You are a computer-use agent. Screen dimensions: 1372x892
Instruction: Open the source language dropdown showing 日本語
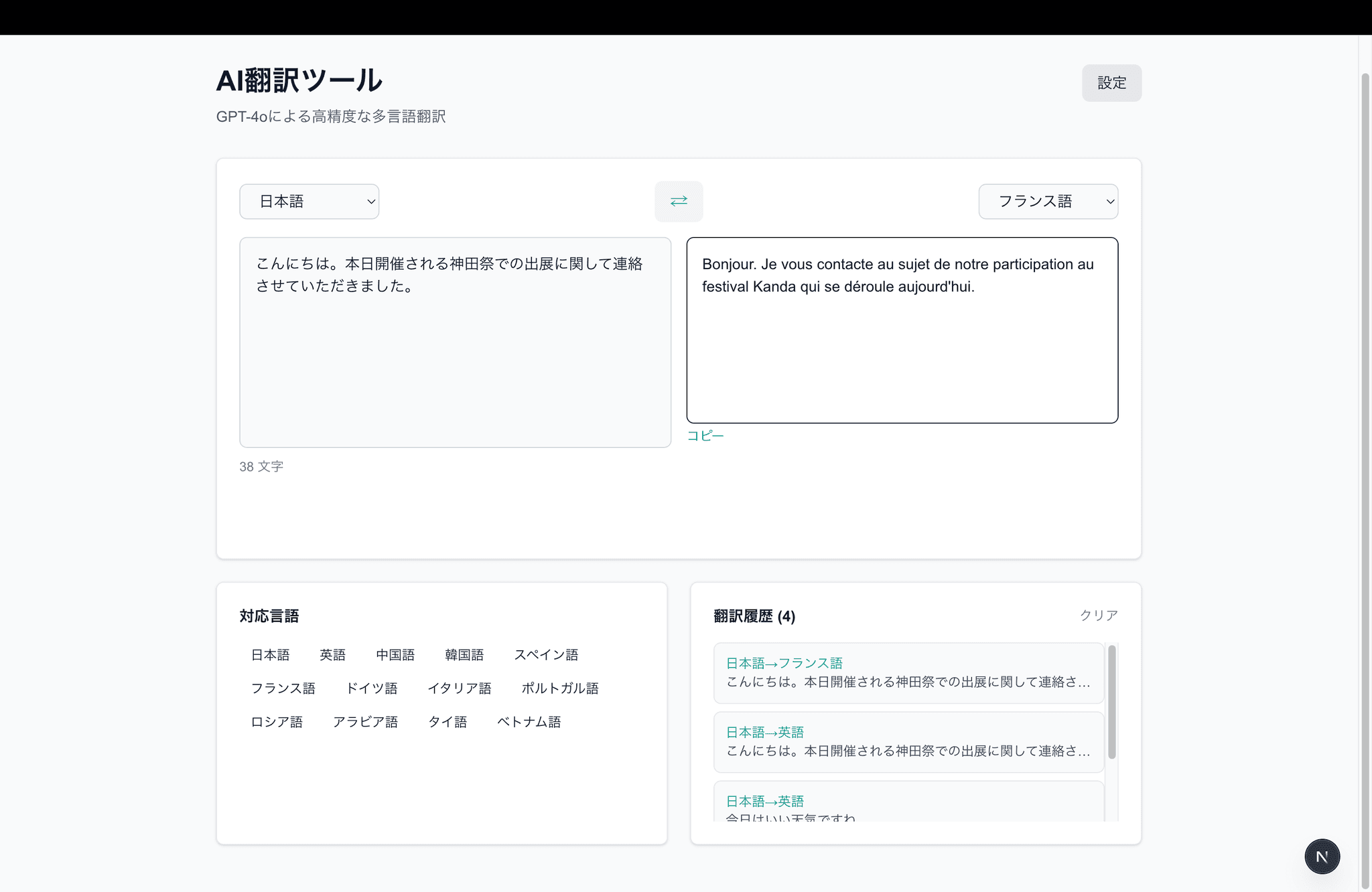click(x=309, y=201)
